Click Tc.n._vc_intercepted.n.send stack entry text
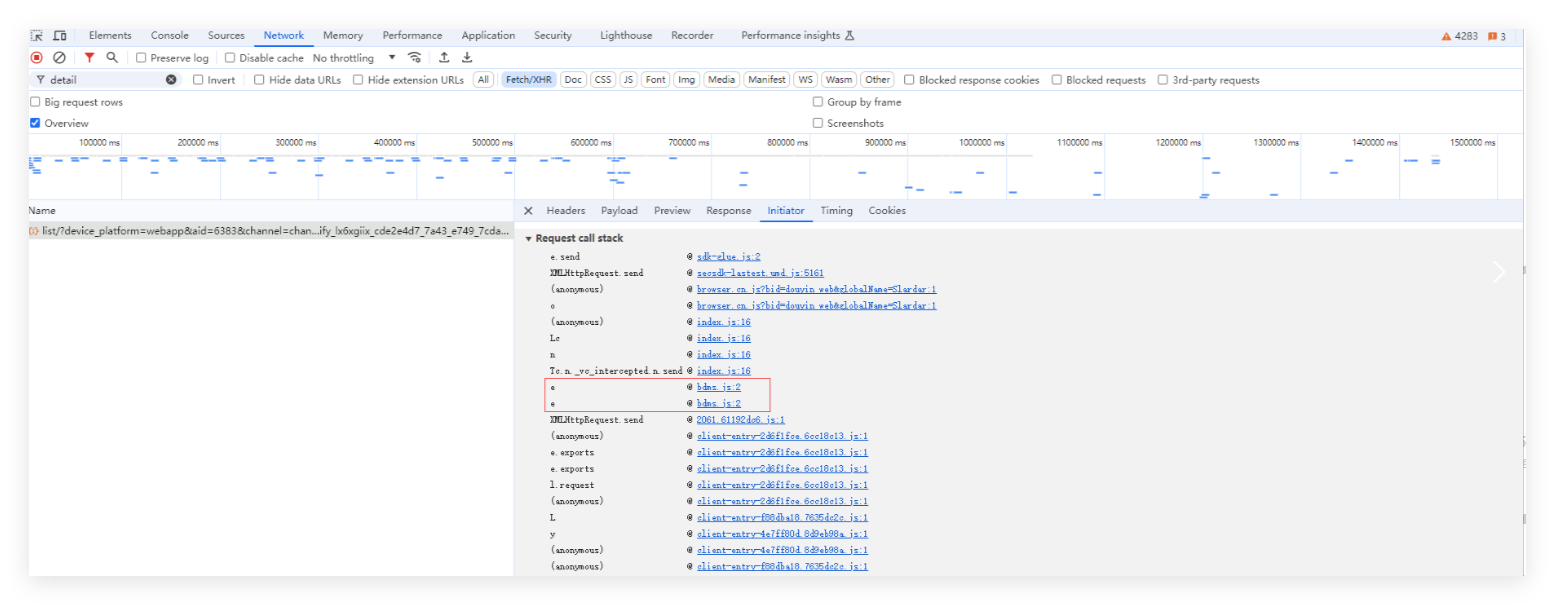The height and width of the screenshot is (605, 1555). pos(616,371)
